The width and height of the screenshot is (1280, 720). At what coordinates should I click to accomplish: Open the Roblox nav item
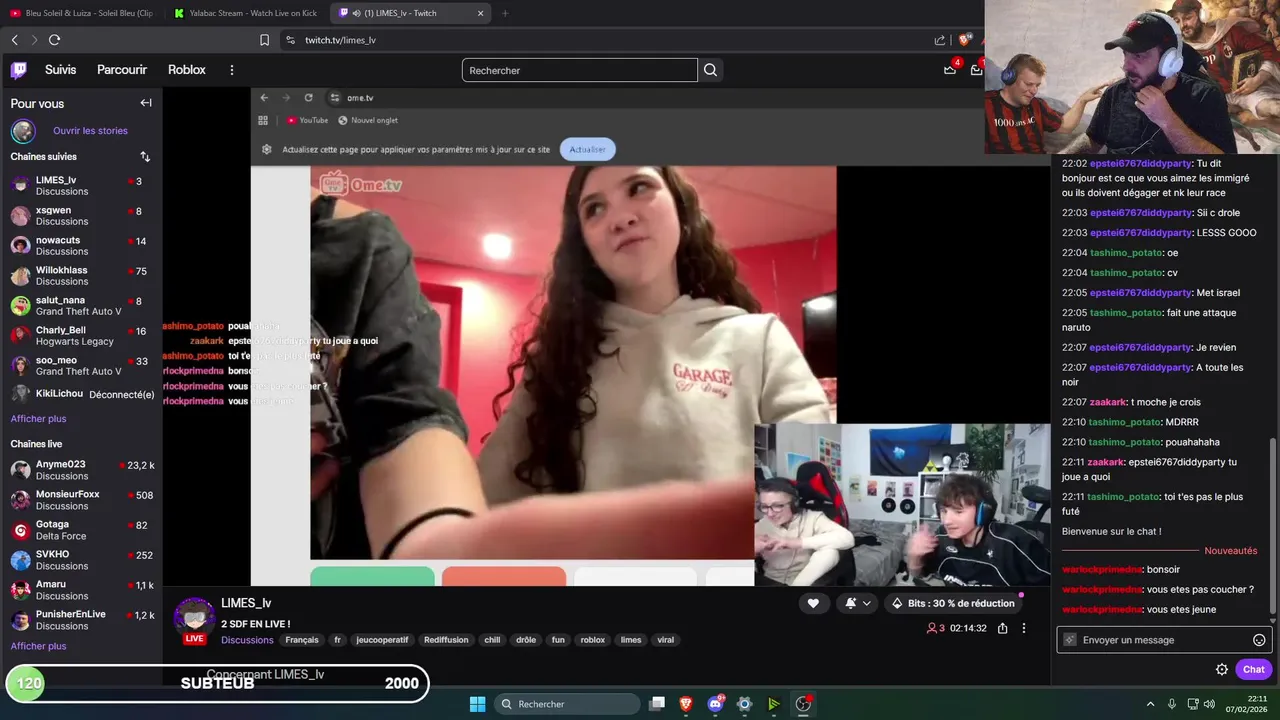click(187, 70)
